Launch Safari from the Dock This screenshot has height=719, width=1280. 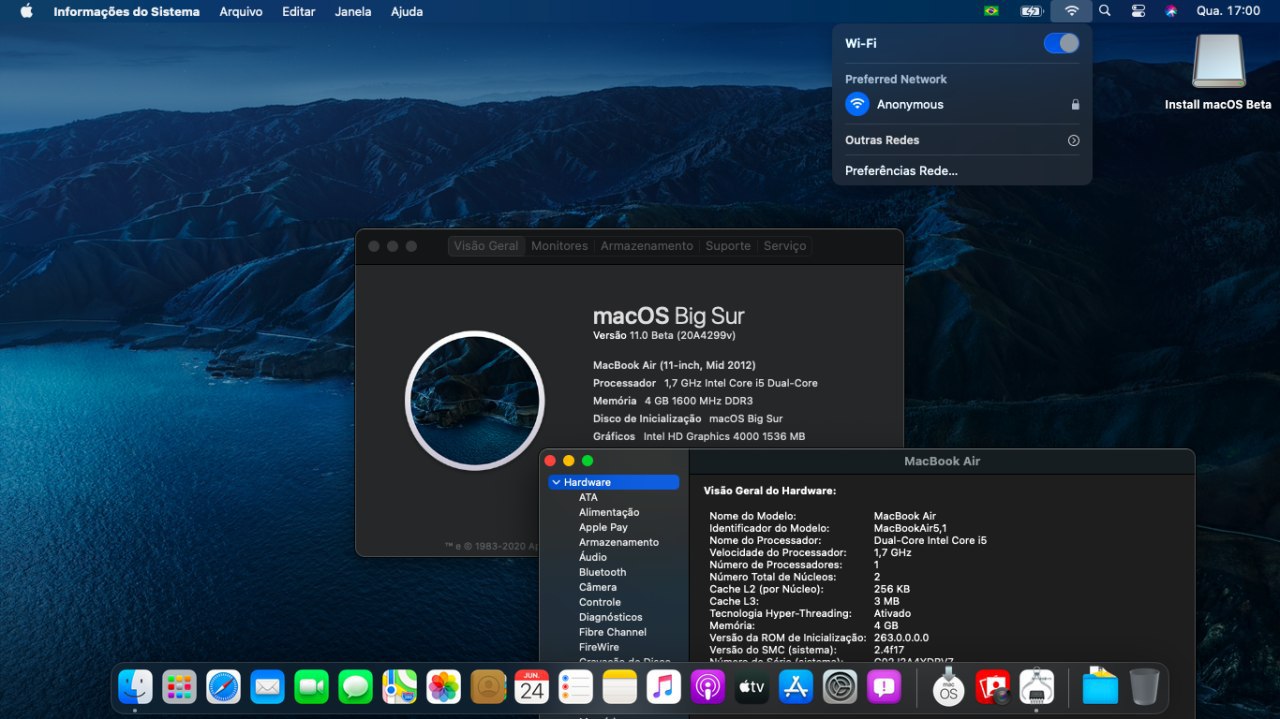tap(224, 687)
